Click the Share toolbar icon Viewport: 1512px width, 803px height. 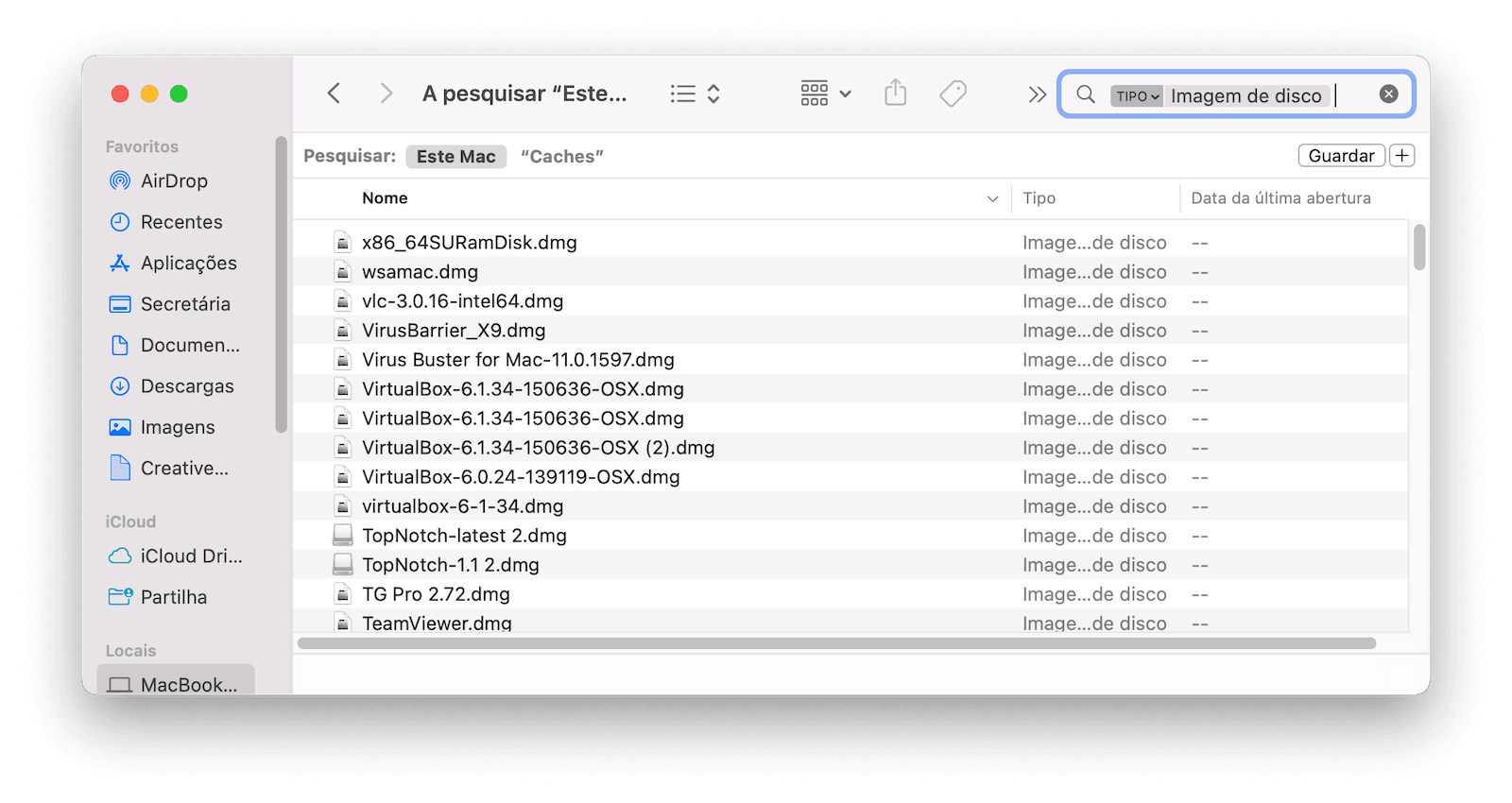[896, 93]
